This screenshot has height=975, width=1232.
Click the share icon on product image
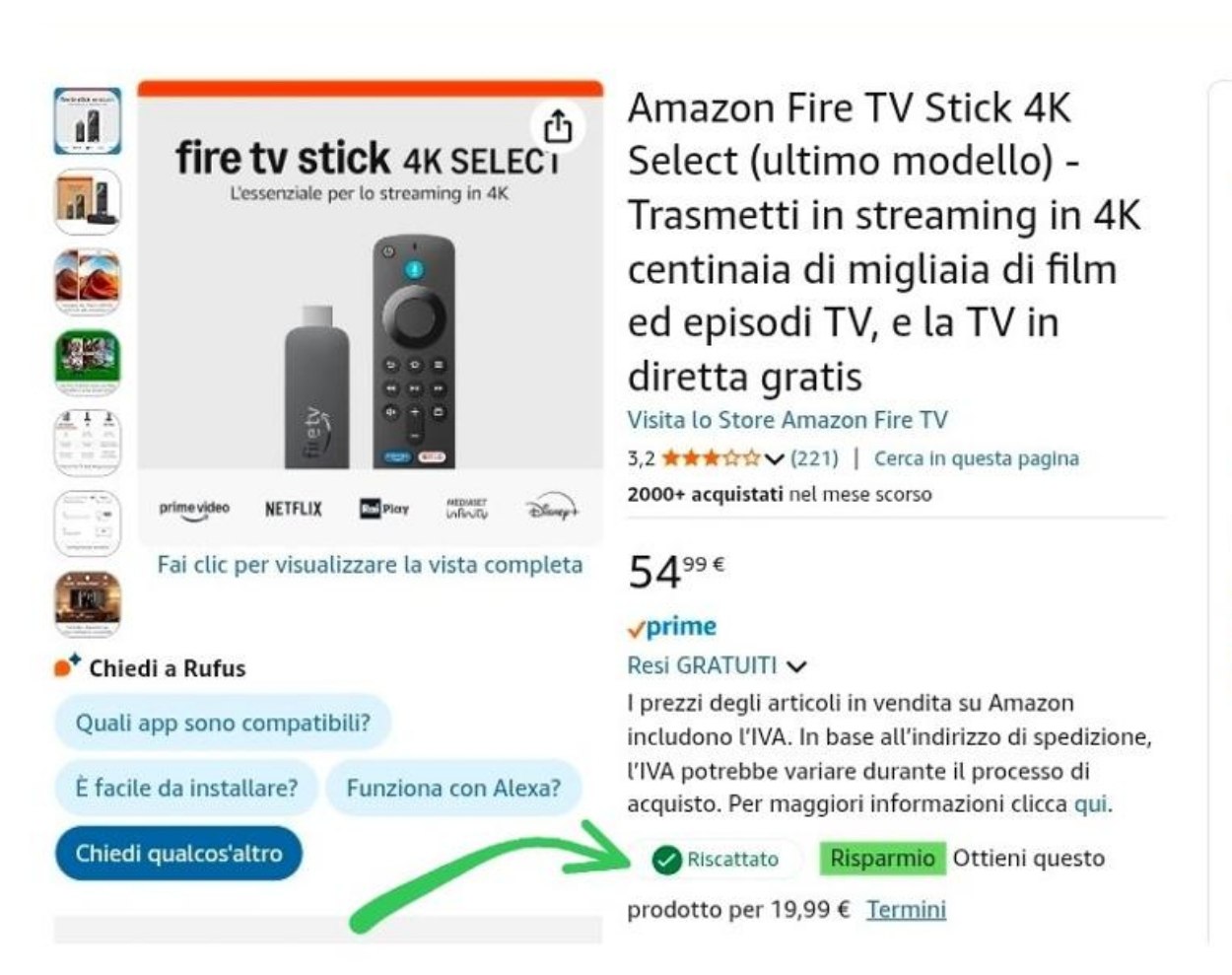558,126
